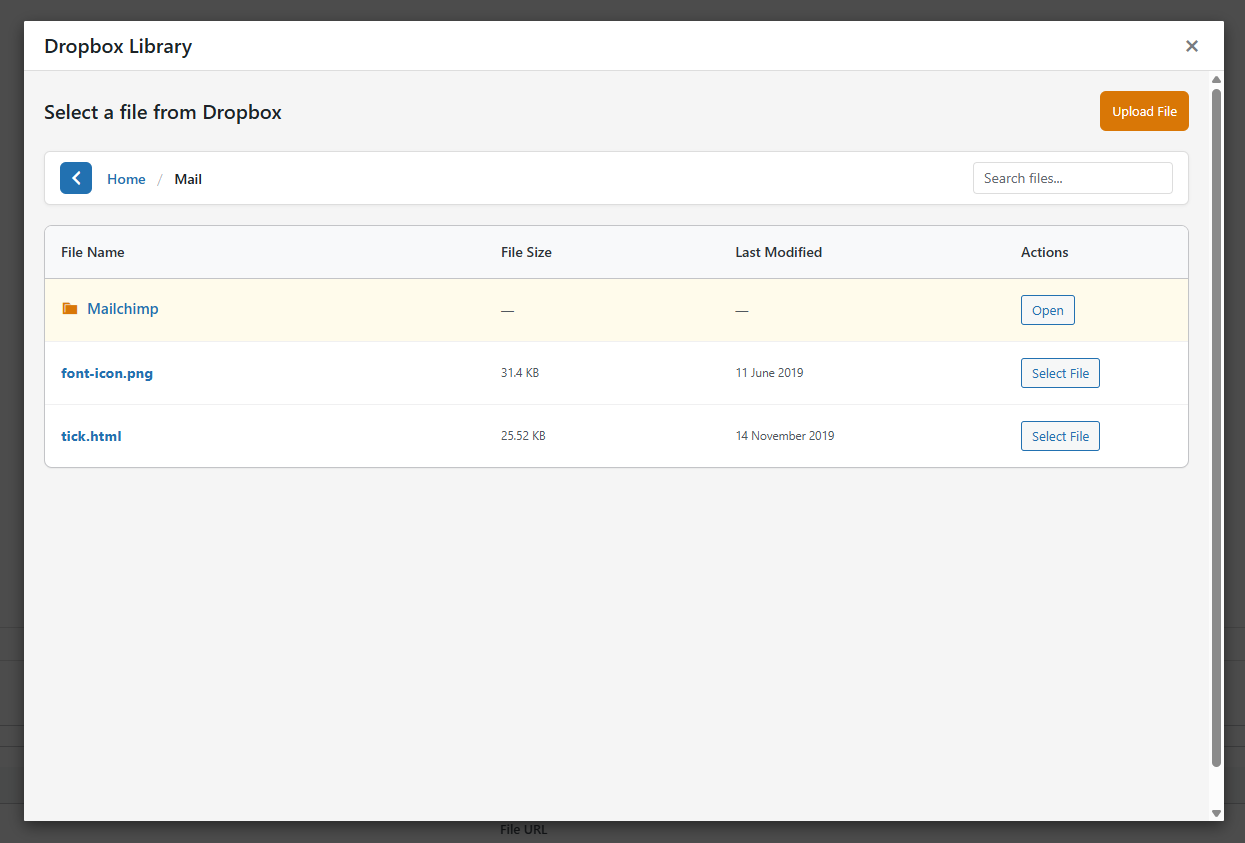Click the Open button for Mailchimp

(1047, 310)
